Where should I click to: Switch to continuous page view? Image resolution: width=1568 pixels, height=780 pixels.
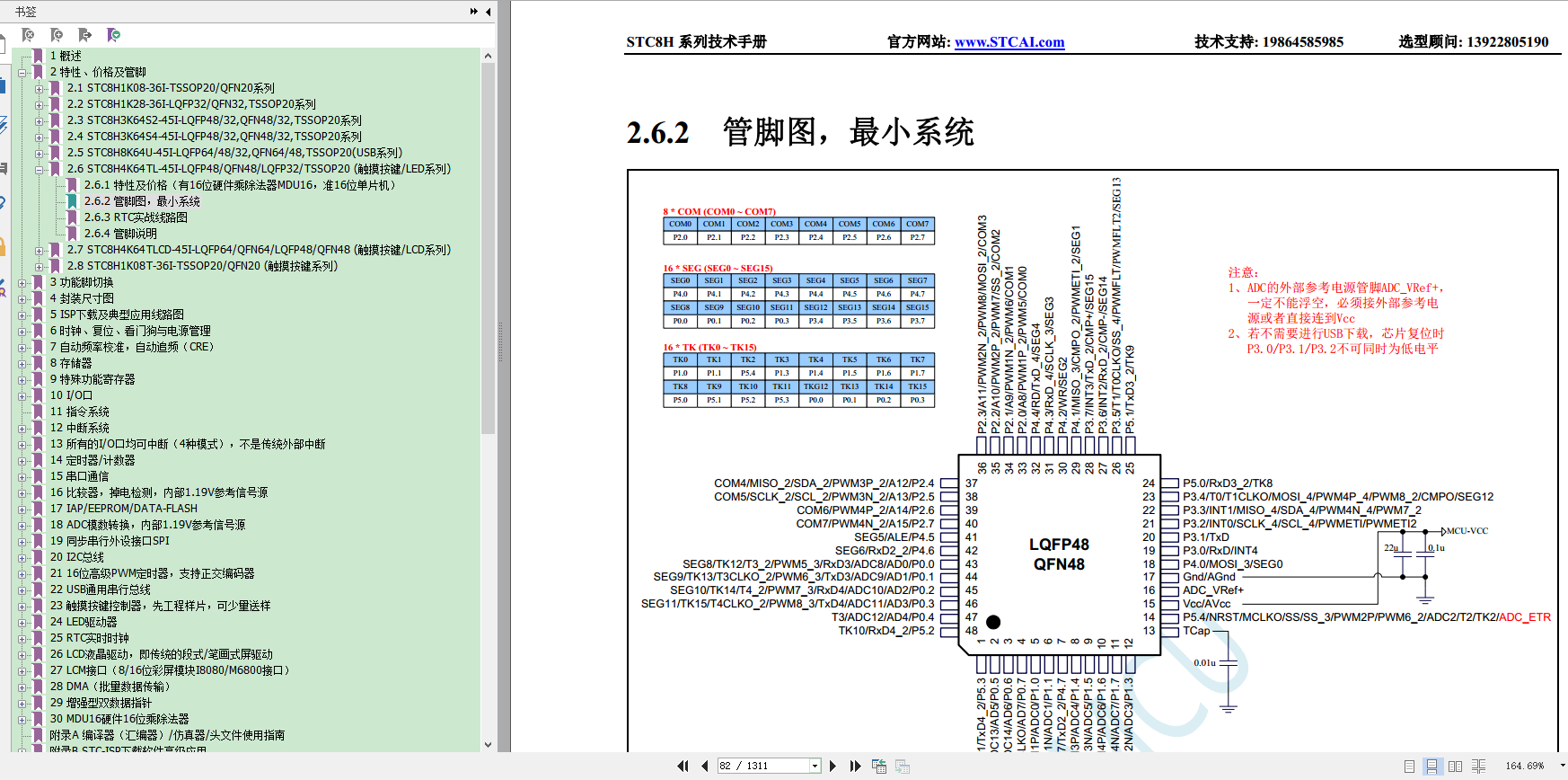click(1432, 767)
